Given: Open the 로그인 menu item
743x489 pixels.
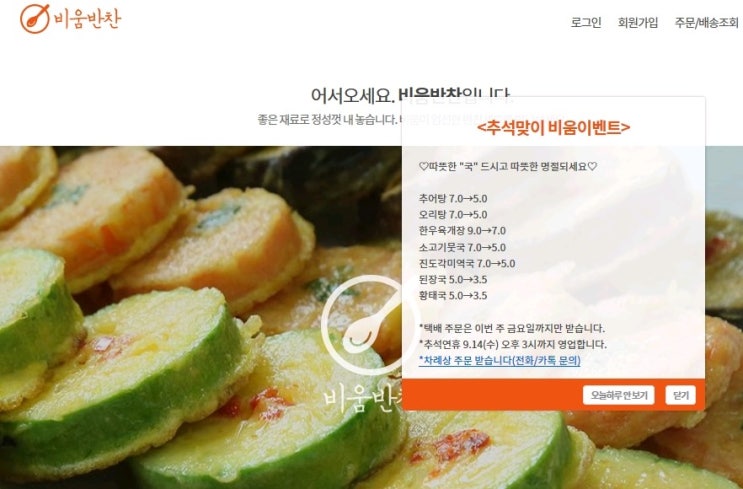Looking at the screenshot, I should (x=586, y=22).
